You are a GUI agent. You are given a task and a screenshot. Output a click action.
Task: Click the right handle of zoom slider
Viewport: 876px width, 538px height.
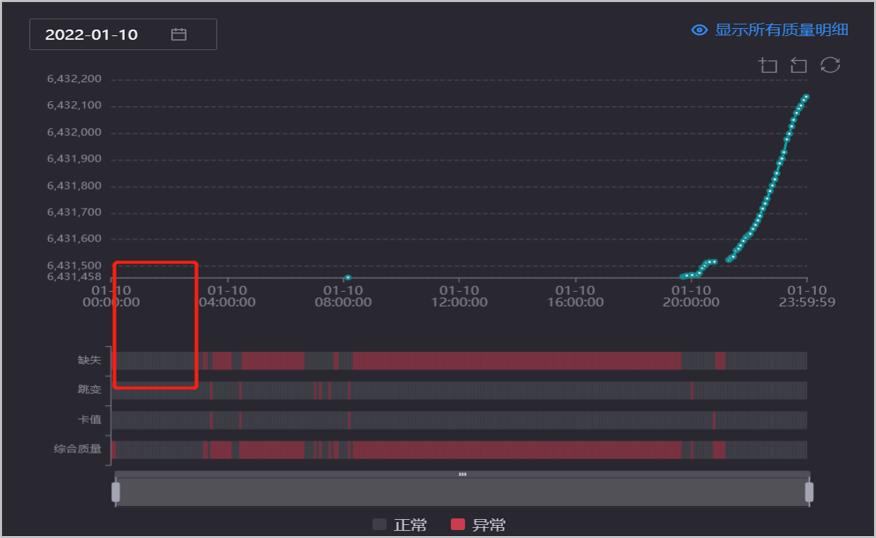tap(809, 492)
